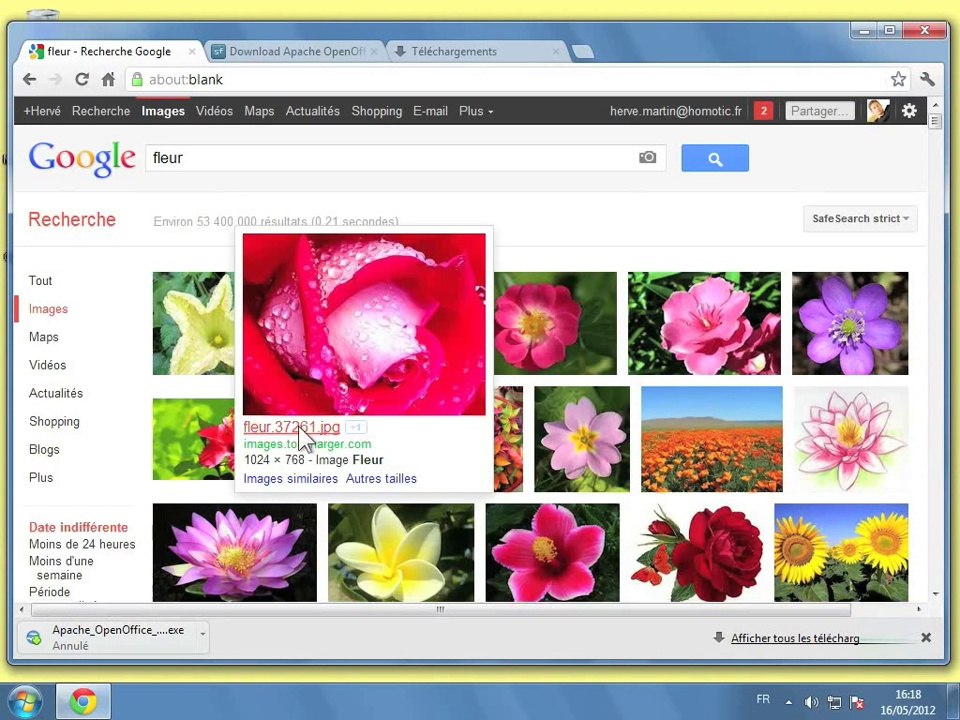The image size is (960, 720).
Task: Click the Apache_OpenOffice exe download item
Action: coord(108,637)
